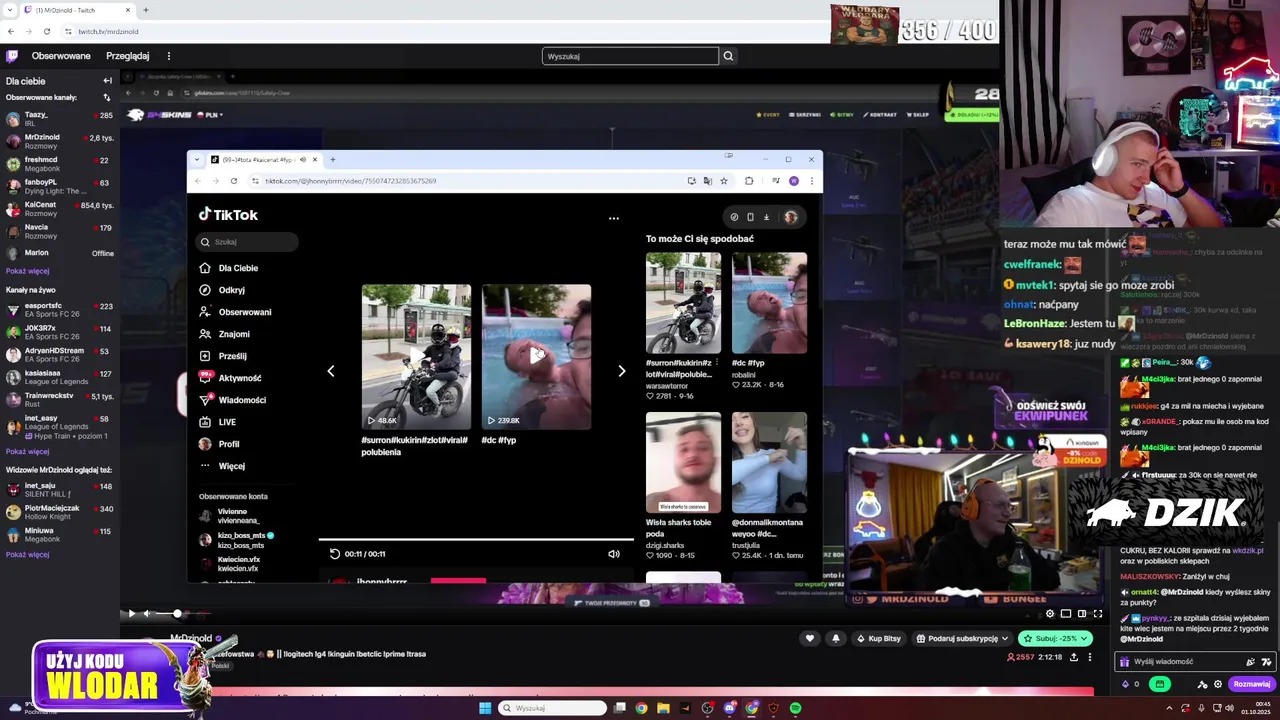Follow channel with the heart button
This screenshot has height=720, width=1280.
(x=811, y=638)
